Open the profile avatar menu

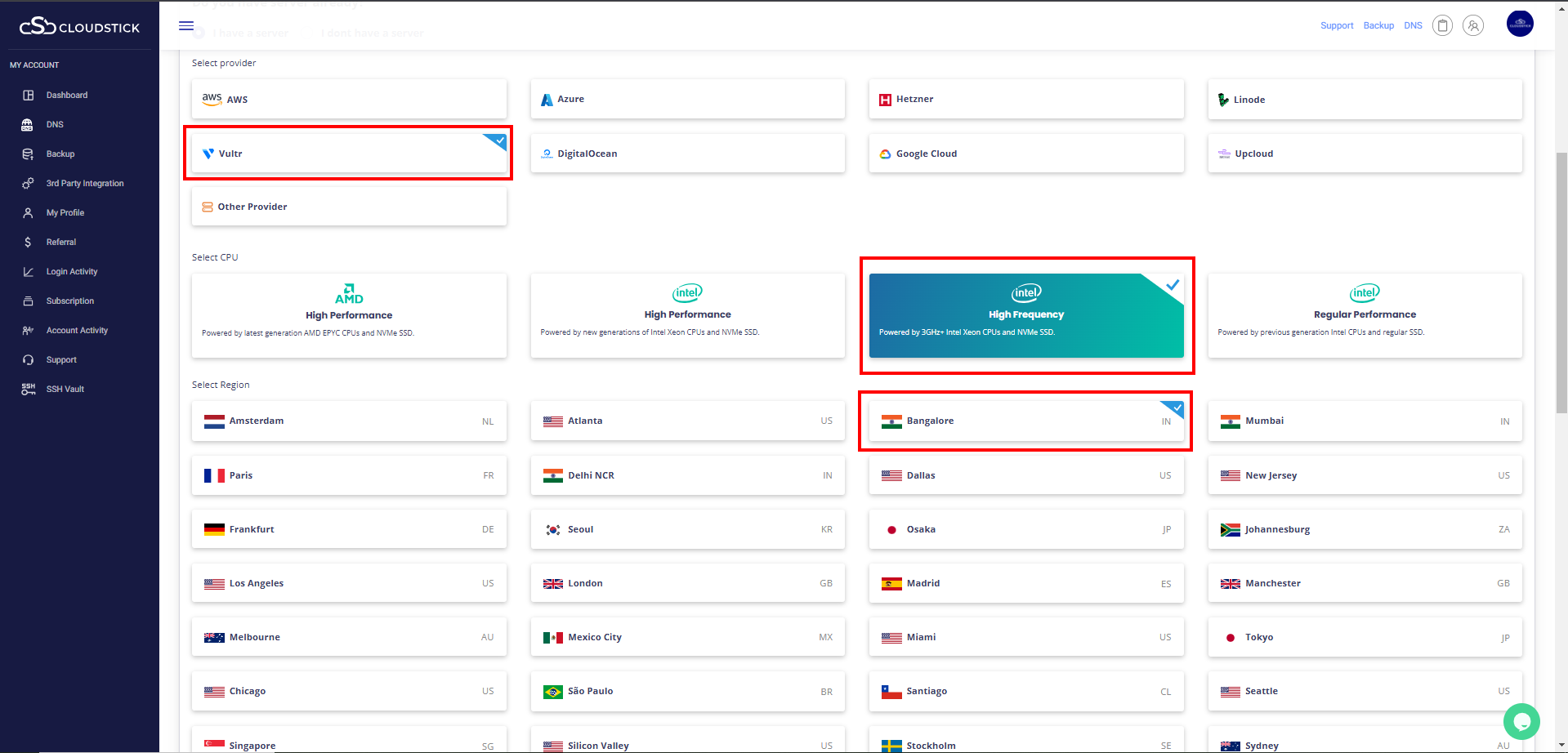[x=1520, y=24]
